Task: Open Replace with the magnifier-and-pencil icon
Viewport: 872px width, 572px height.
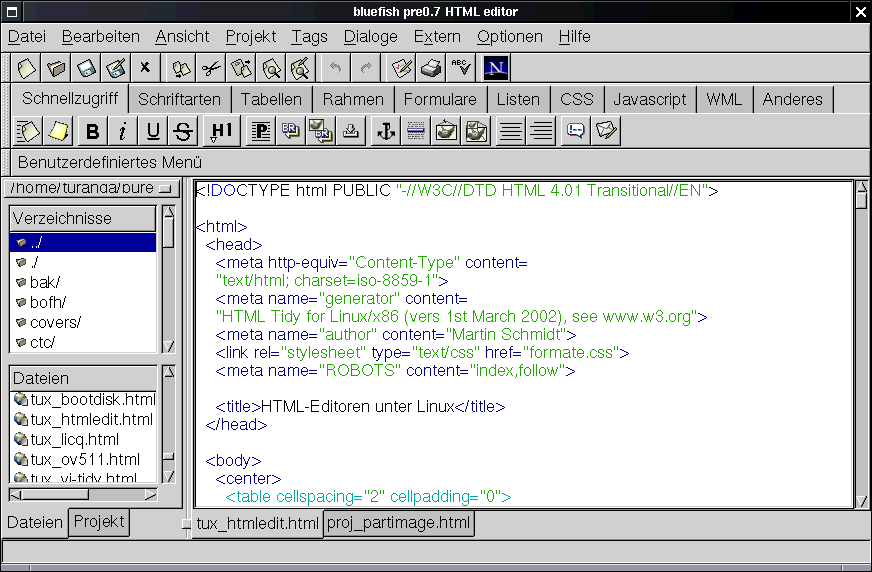Action: (301, 68)
